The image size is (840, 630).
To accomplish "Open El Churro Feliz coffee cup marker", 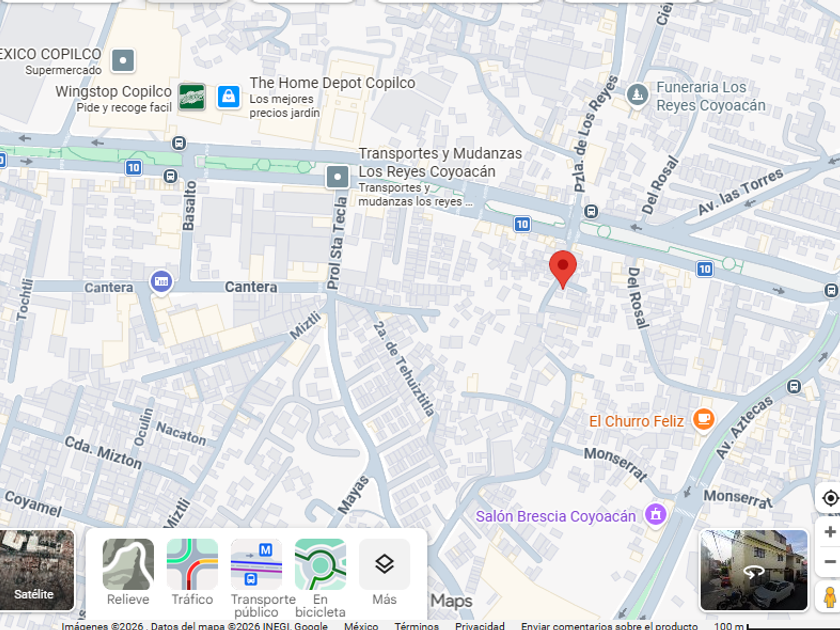I will [703, 419].
